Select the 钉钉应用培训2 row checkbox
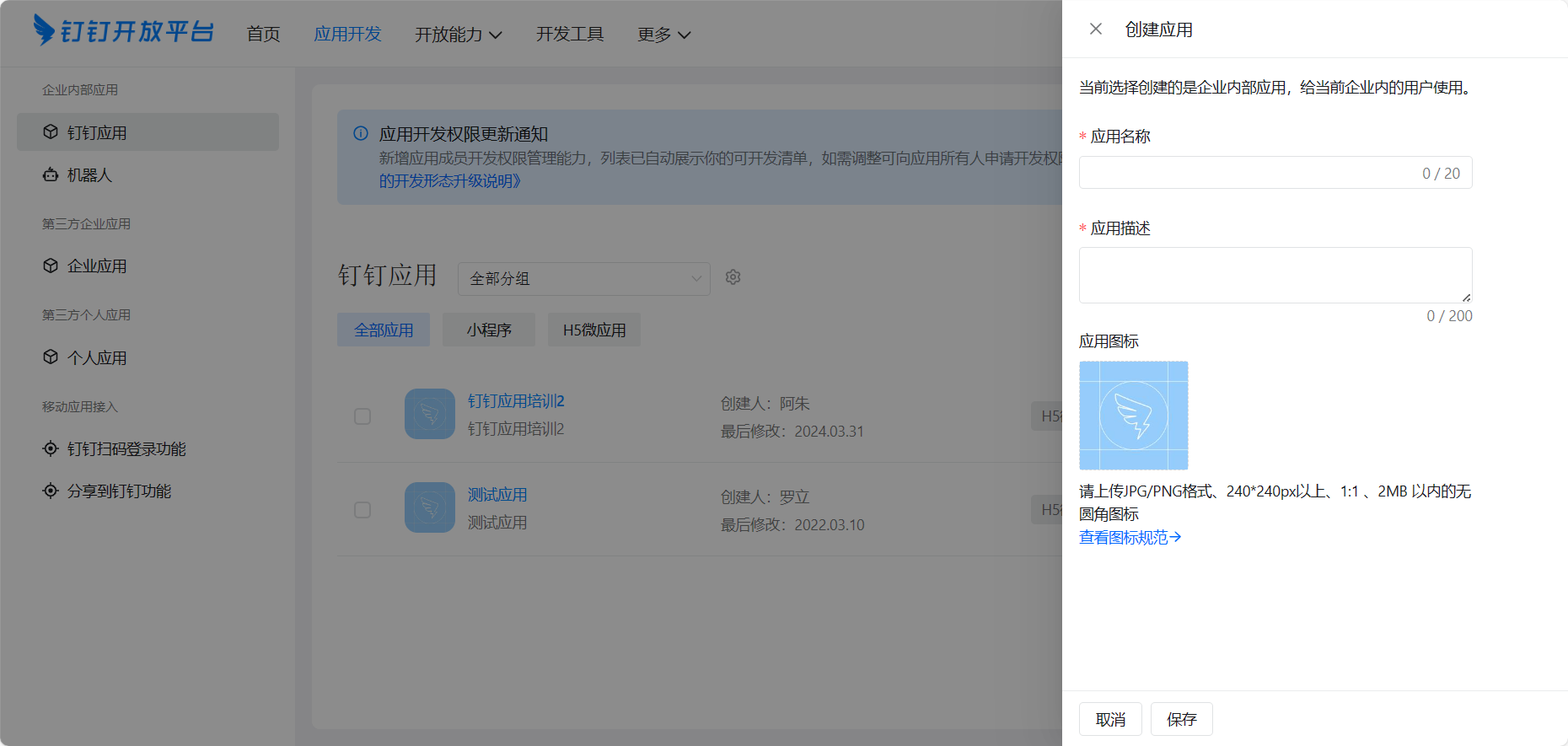 tap(362, 416)
